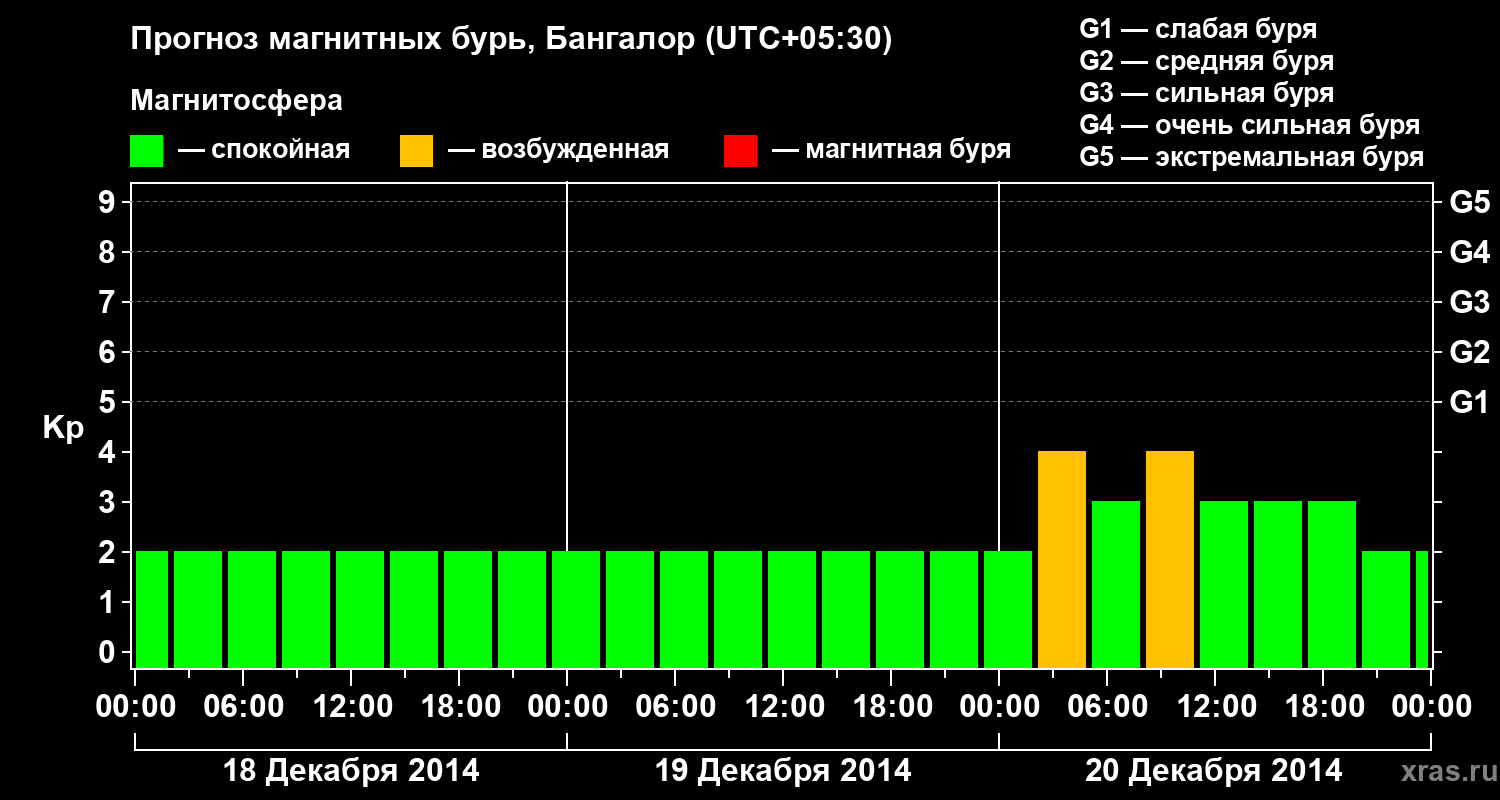Click the '— возбужденная' legend label

pos(558,150)
